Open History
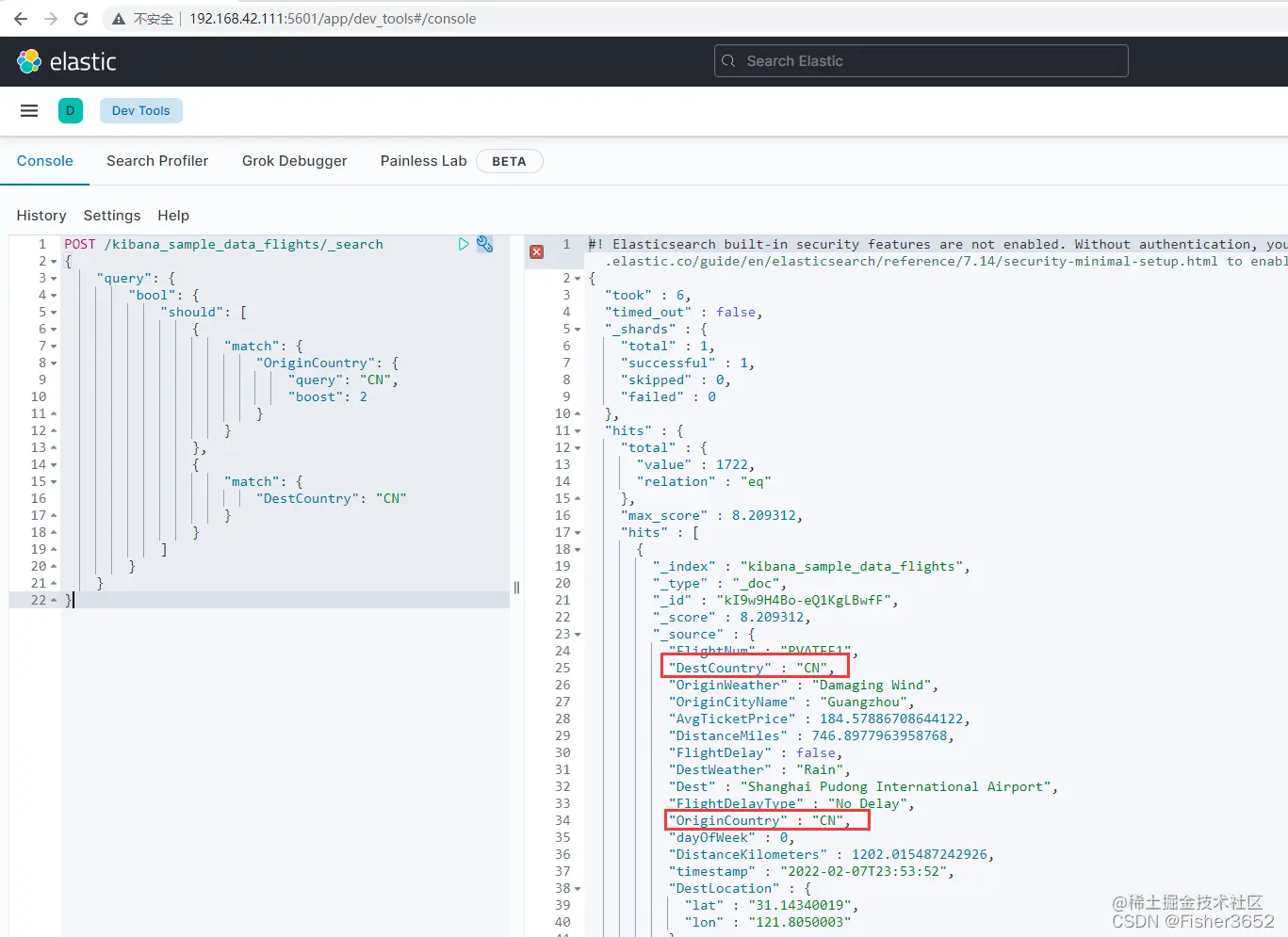Image resolution: width=1288 pixels, height=937 pixels. click(x=41, y=216)
